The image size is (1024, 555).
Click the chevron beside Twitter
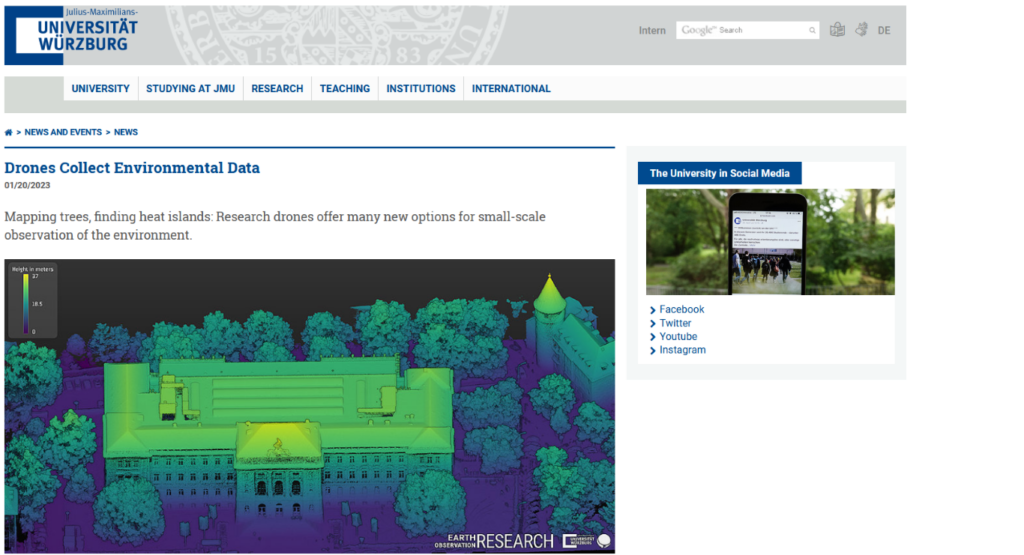coord(652,324)
